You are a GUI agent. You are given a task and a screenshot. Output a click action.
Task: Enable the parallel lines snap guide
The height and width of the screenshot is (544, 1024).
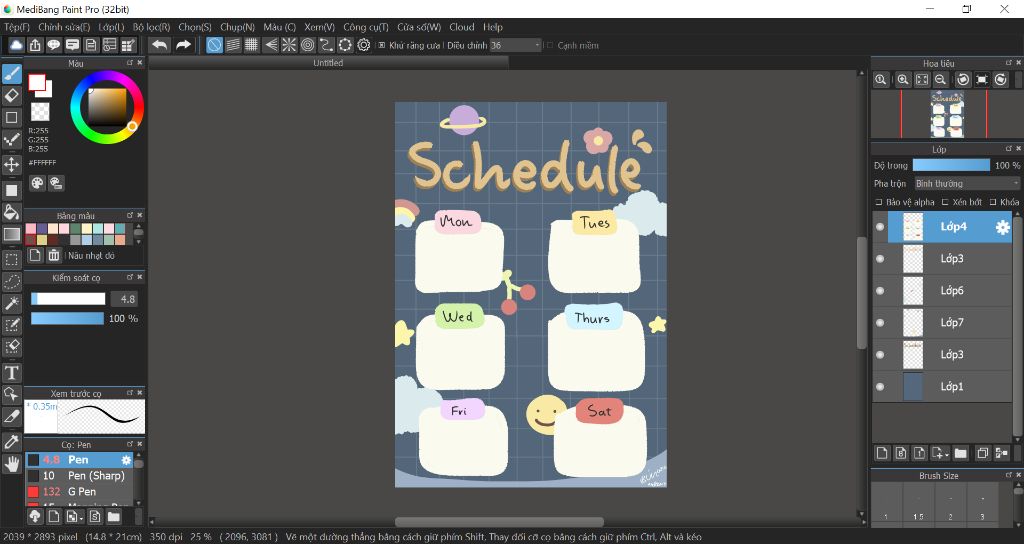(x=233, y=44)
